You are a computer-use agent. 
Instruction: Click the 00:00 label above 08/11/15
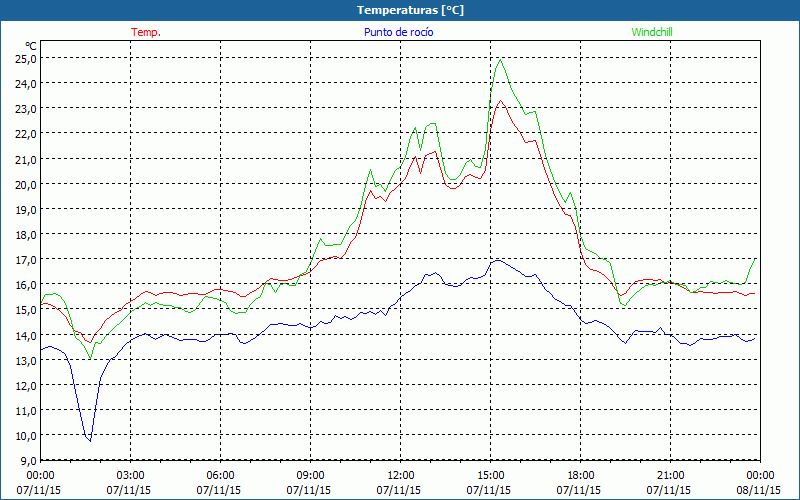[x=760, y=476]
